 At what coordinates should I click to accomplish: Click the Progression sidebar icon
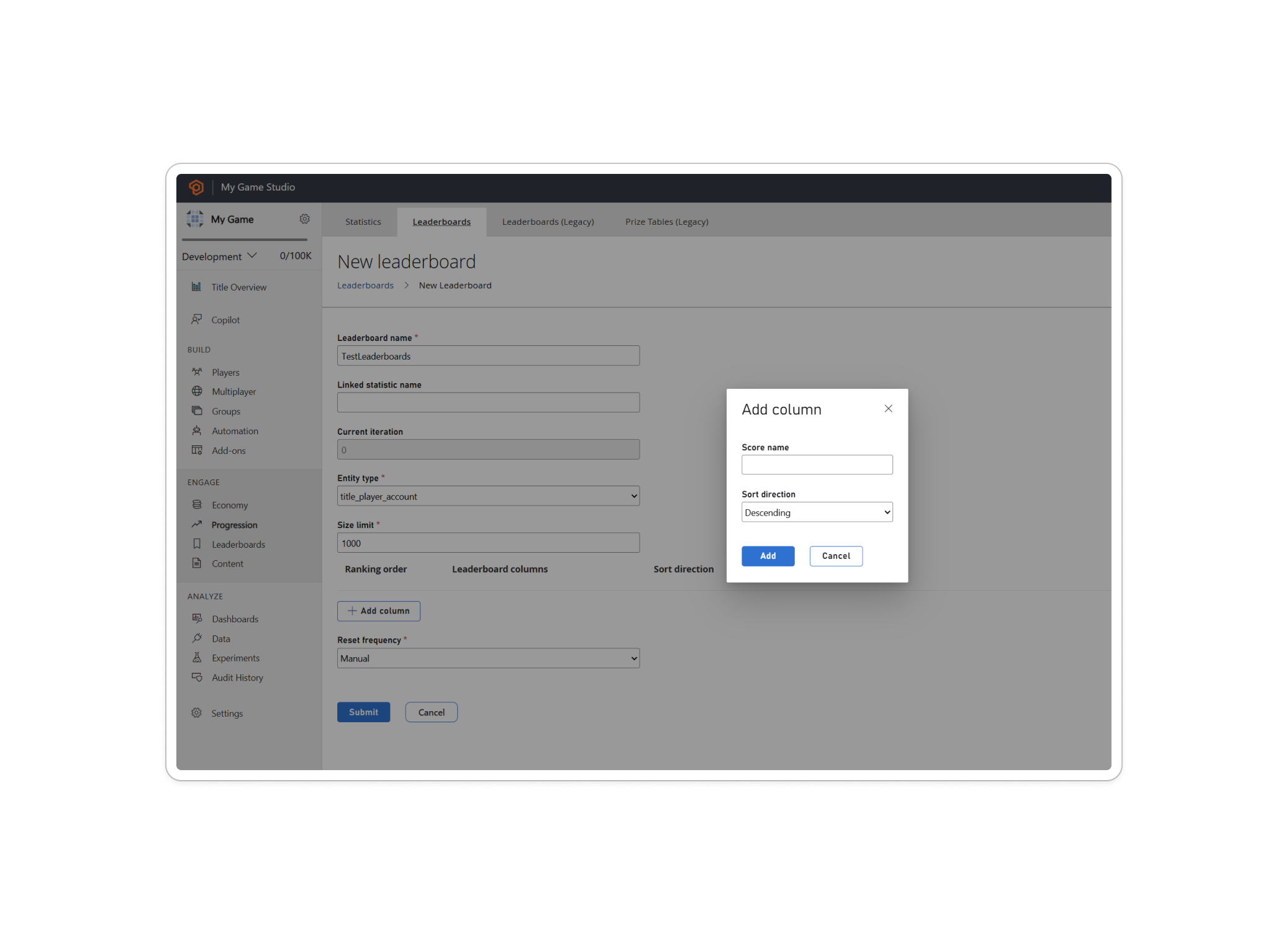pyautogui.click(x=197, y=524)
